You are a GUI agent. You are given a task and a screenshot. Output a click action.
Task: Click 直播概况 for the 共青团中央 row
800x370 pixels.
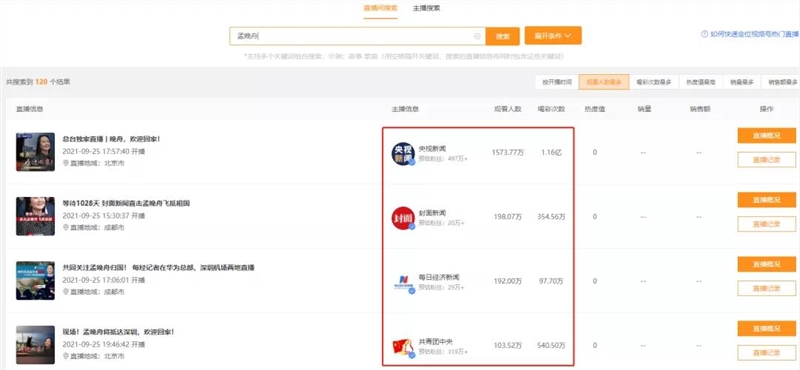click(766, 329)
